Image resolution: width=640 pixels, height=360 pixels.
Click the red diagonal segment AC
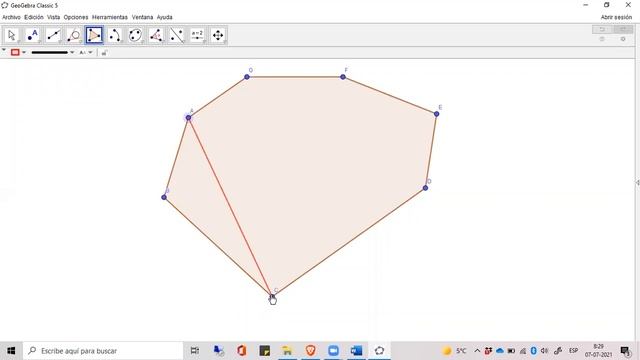click(x=230, y=206)
